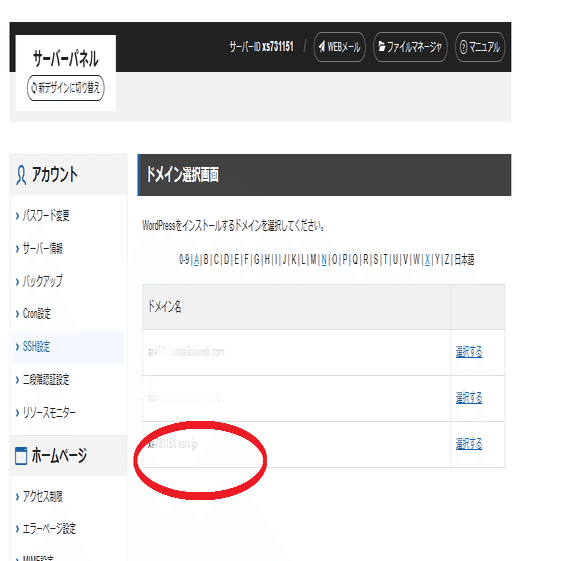
Task: Click 選択する for the .online domain
Action: pyautogui.click(x=469, y=397)
